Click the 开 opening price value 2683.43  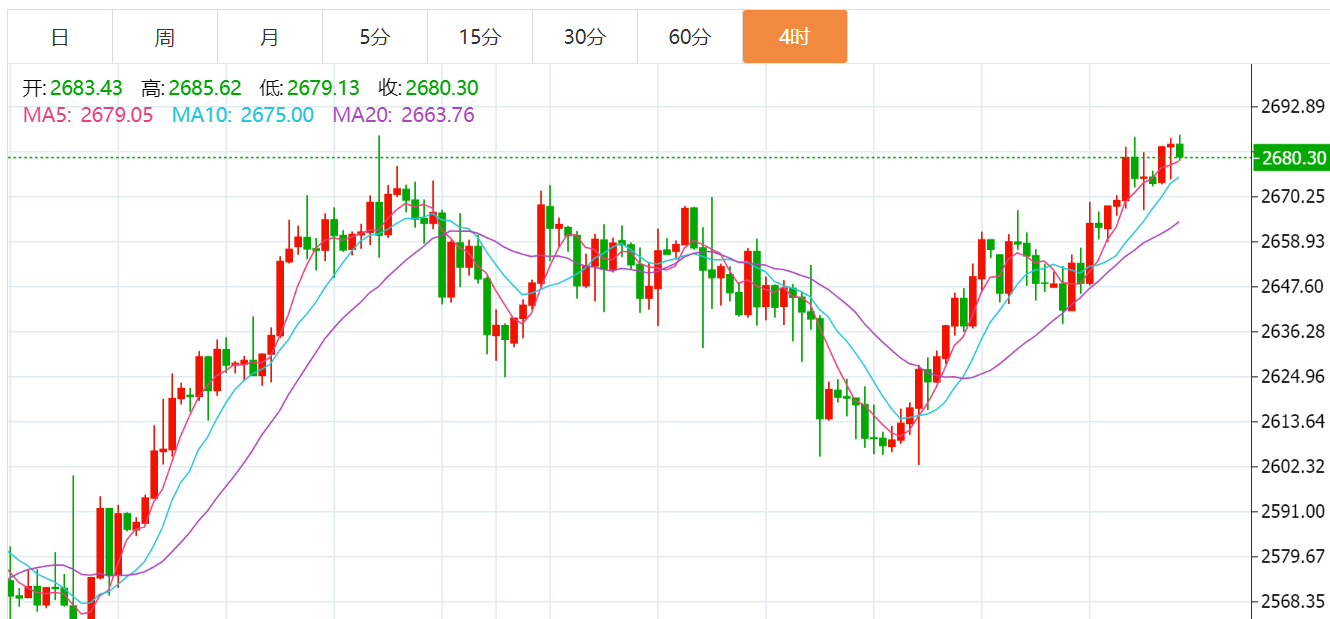86,88
